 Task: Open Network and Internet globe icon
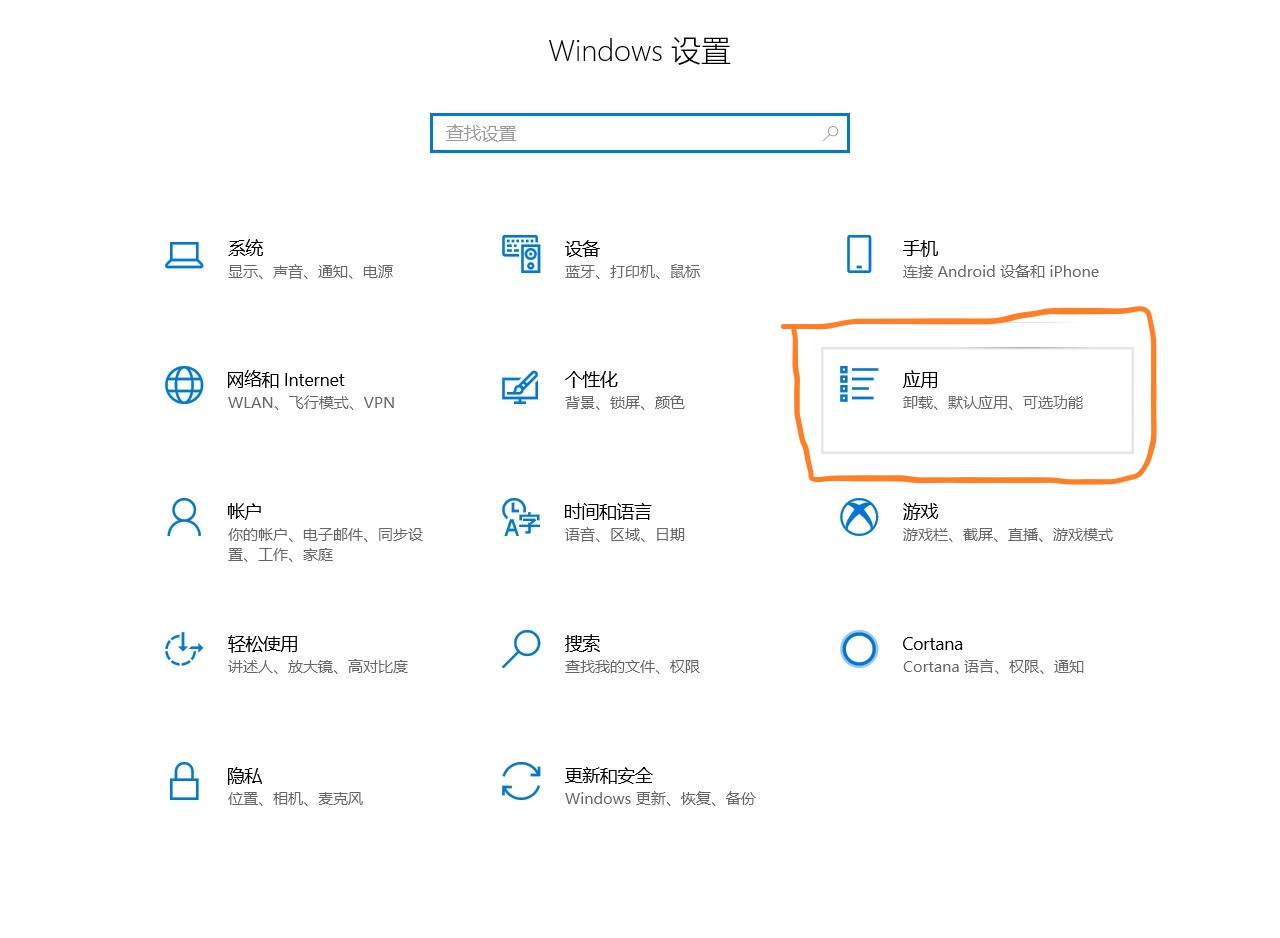pos(184,386)
